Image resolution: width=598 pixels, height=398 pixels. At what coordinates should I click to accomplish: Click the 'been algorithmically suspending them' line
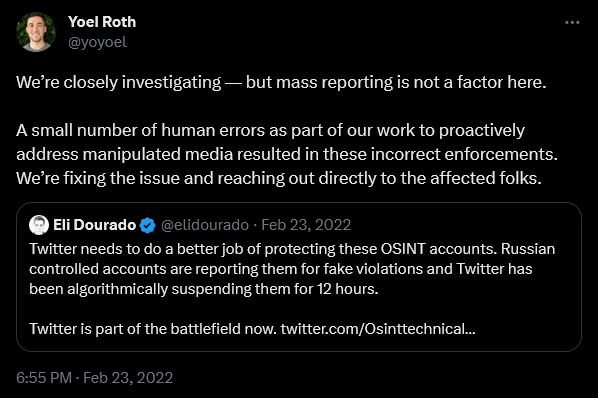click(204, 289)
